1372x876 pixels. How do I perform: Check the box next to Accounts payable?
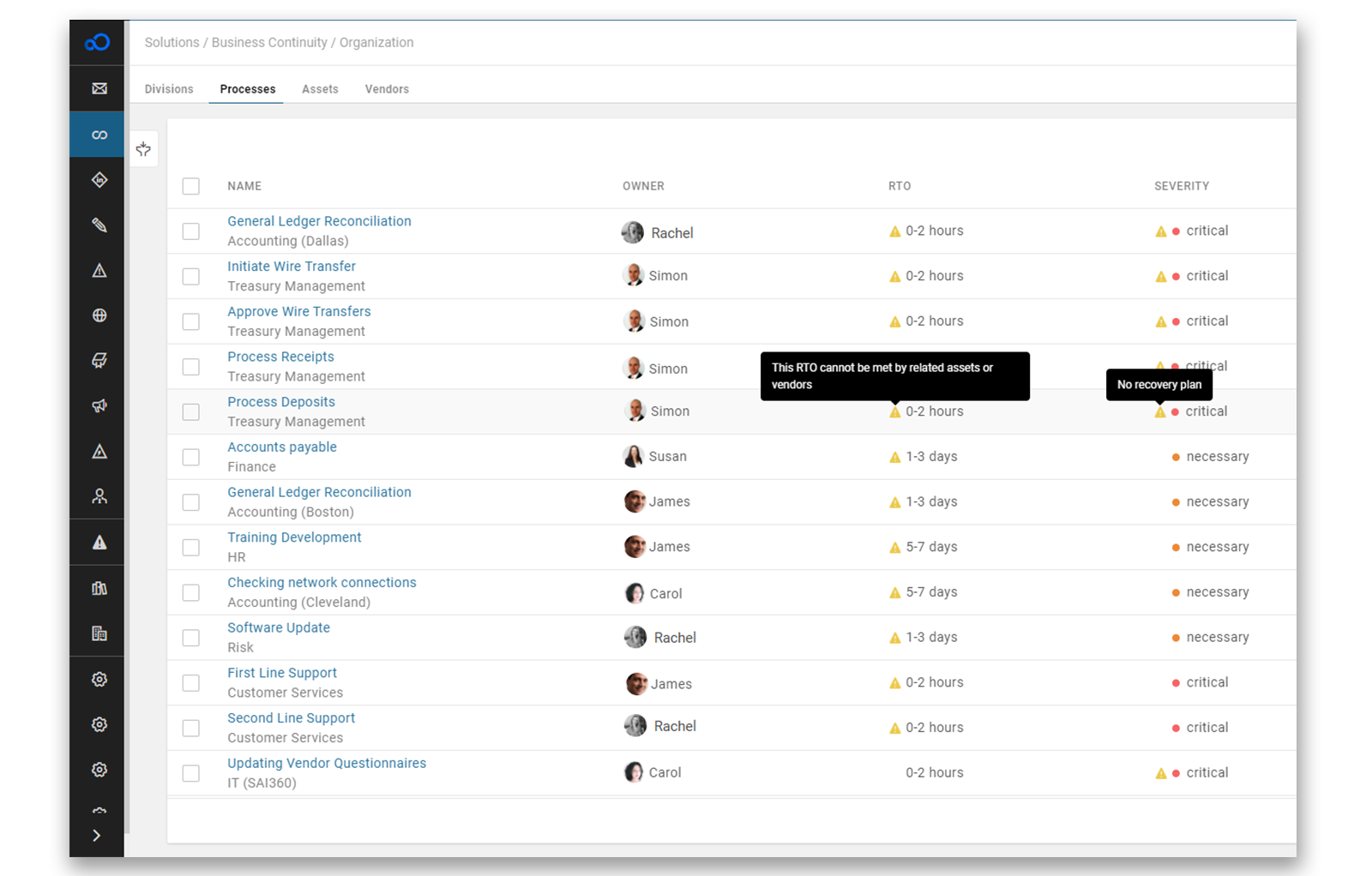click(190, 457)
